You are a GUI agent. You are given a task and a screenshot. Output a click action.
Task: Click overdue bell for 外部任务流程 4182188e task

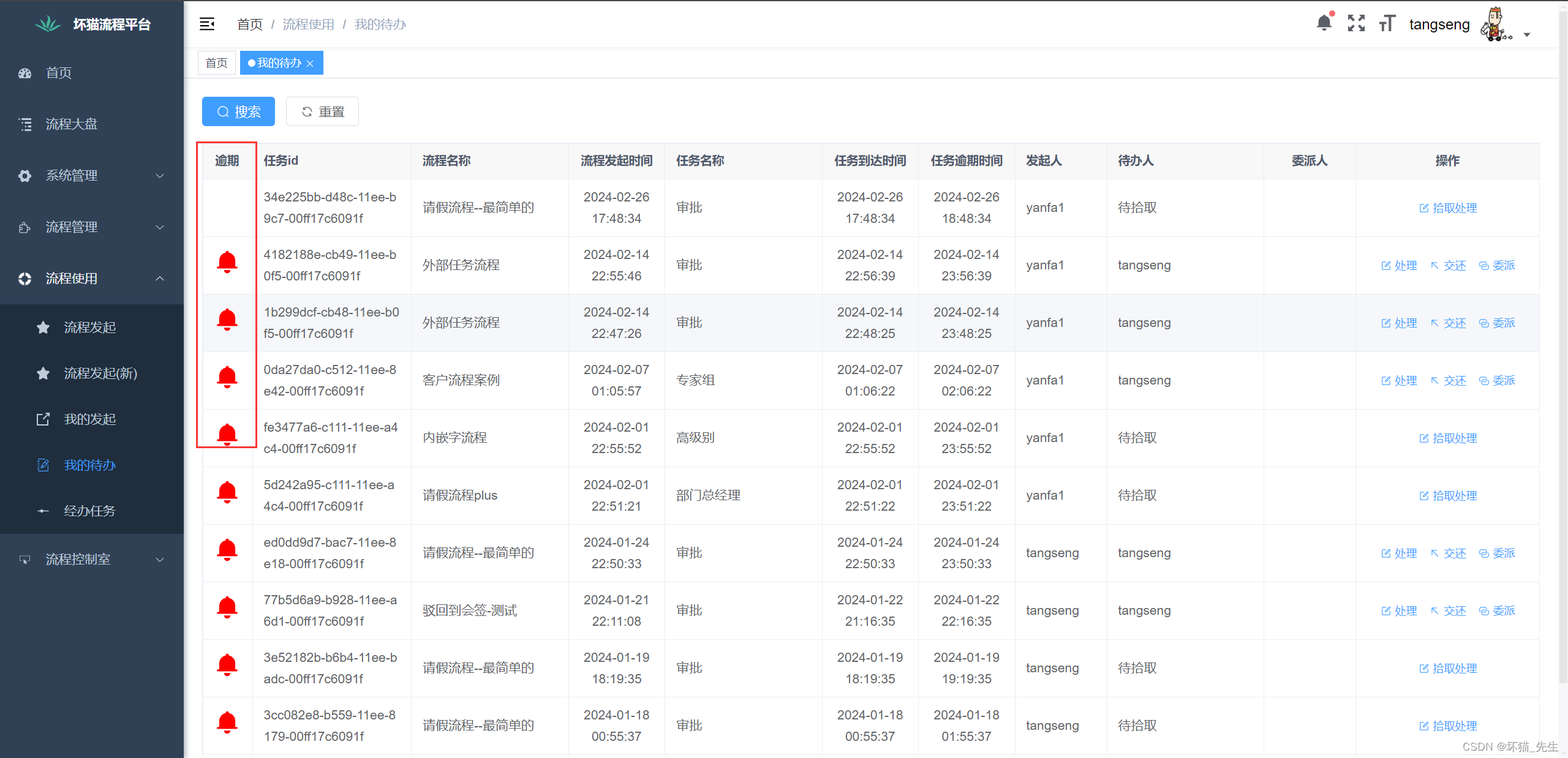coord(227,262)
